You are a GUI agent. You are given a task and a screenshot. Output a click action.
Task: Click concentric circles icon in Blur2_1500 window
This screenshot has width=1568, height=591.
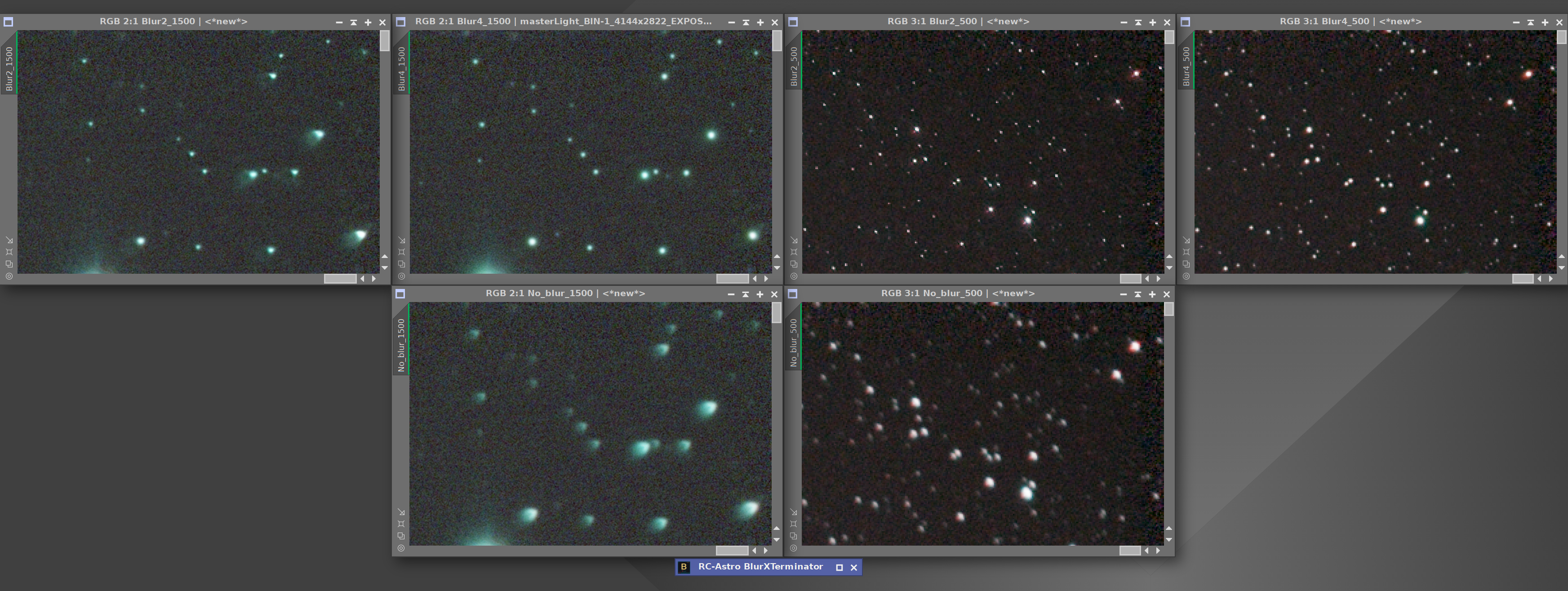point(9,276)
